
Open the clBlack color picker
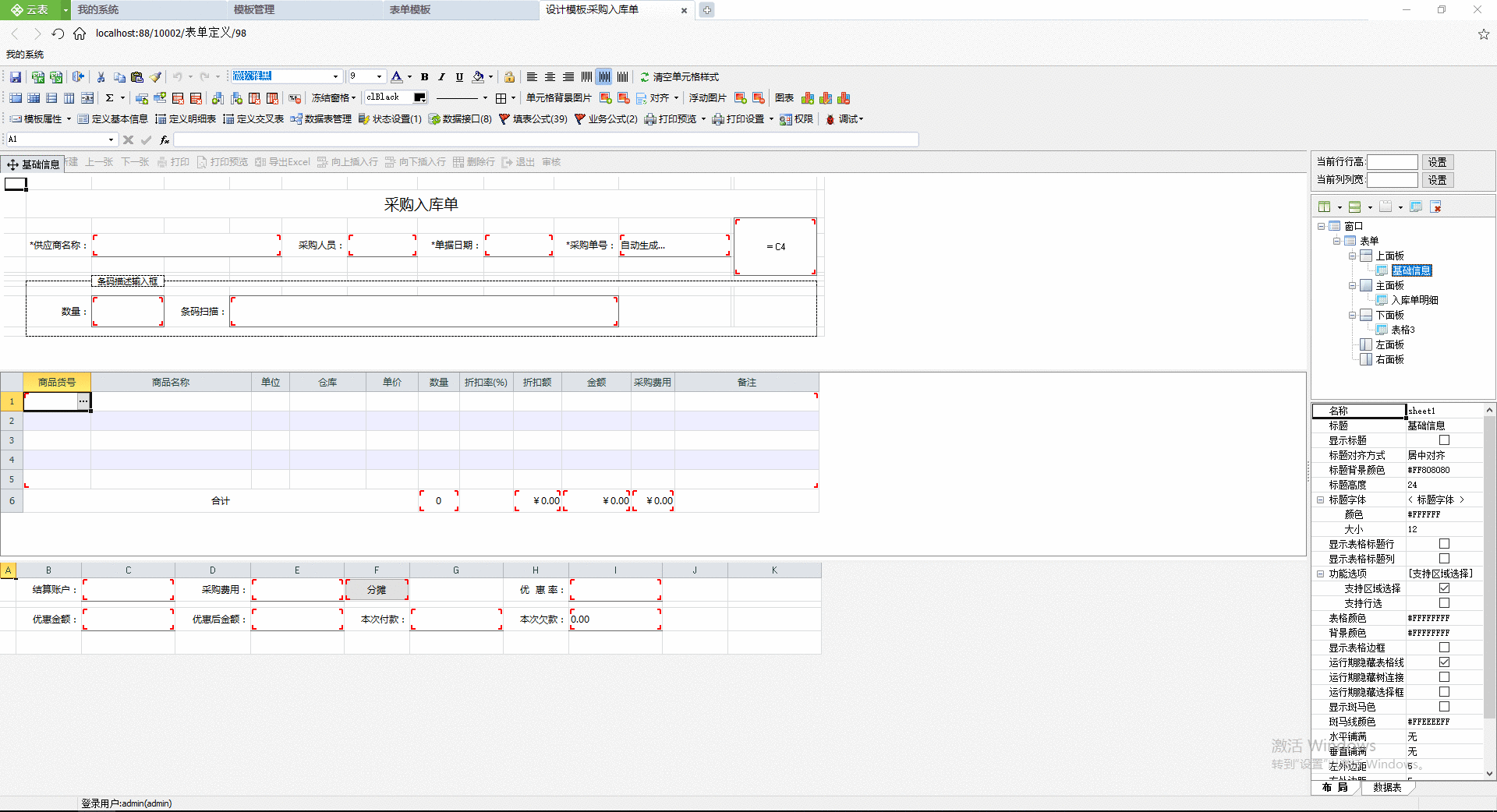point(420,97)
